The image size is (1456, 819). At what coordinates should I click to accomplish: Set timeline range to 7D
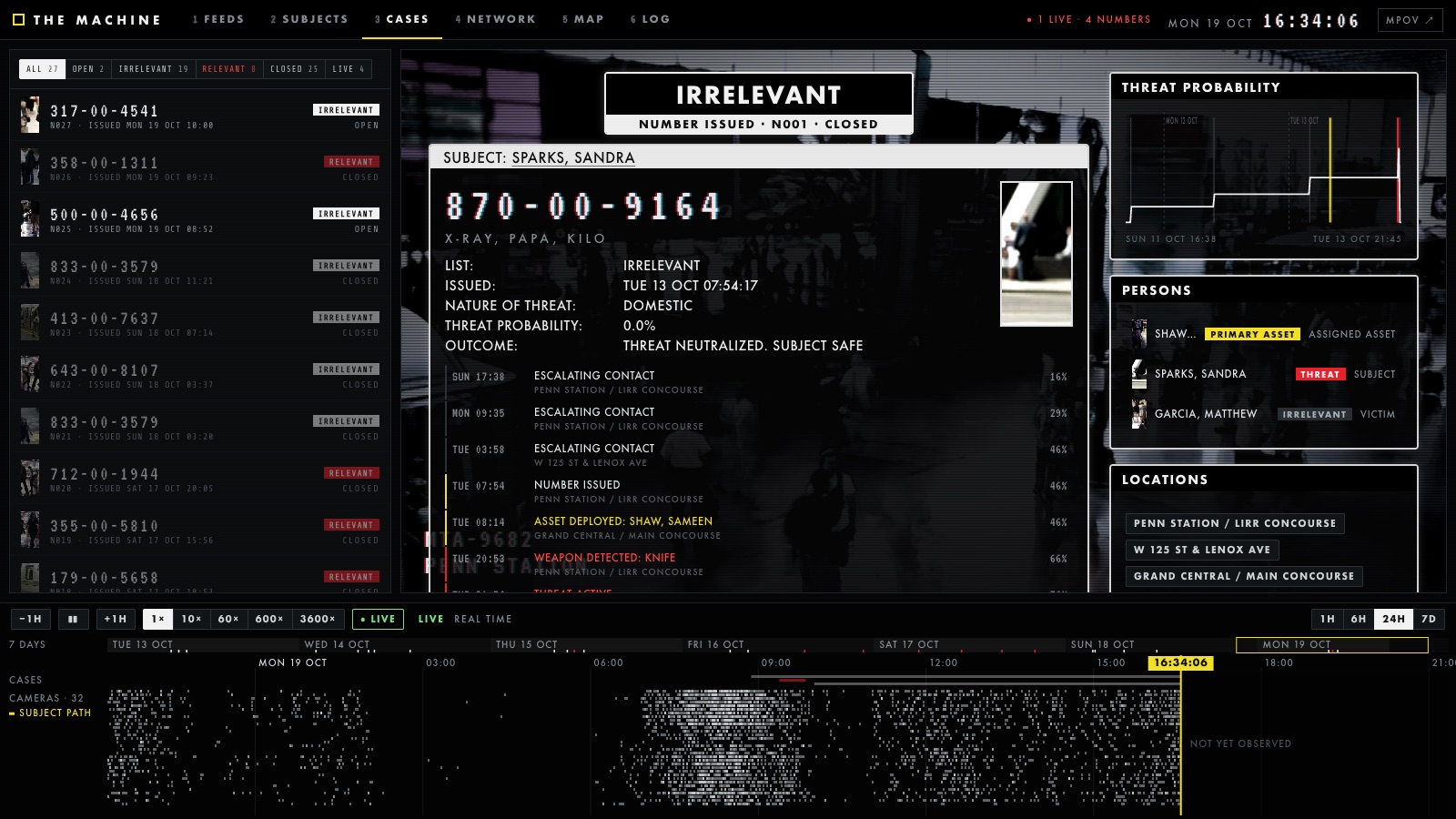[x=1429, y=619]
